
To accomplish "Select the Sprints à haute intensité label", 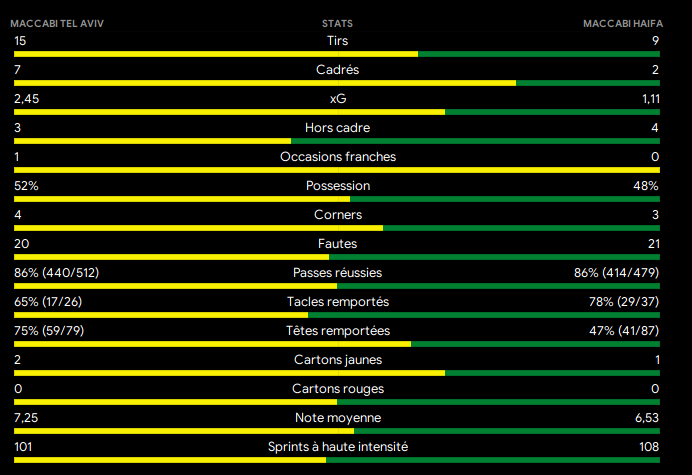I will pos(337,447).
